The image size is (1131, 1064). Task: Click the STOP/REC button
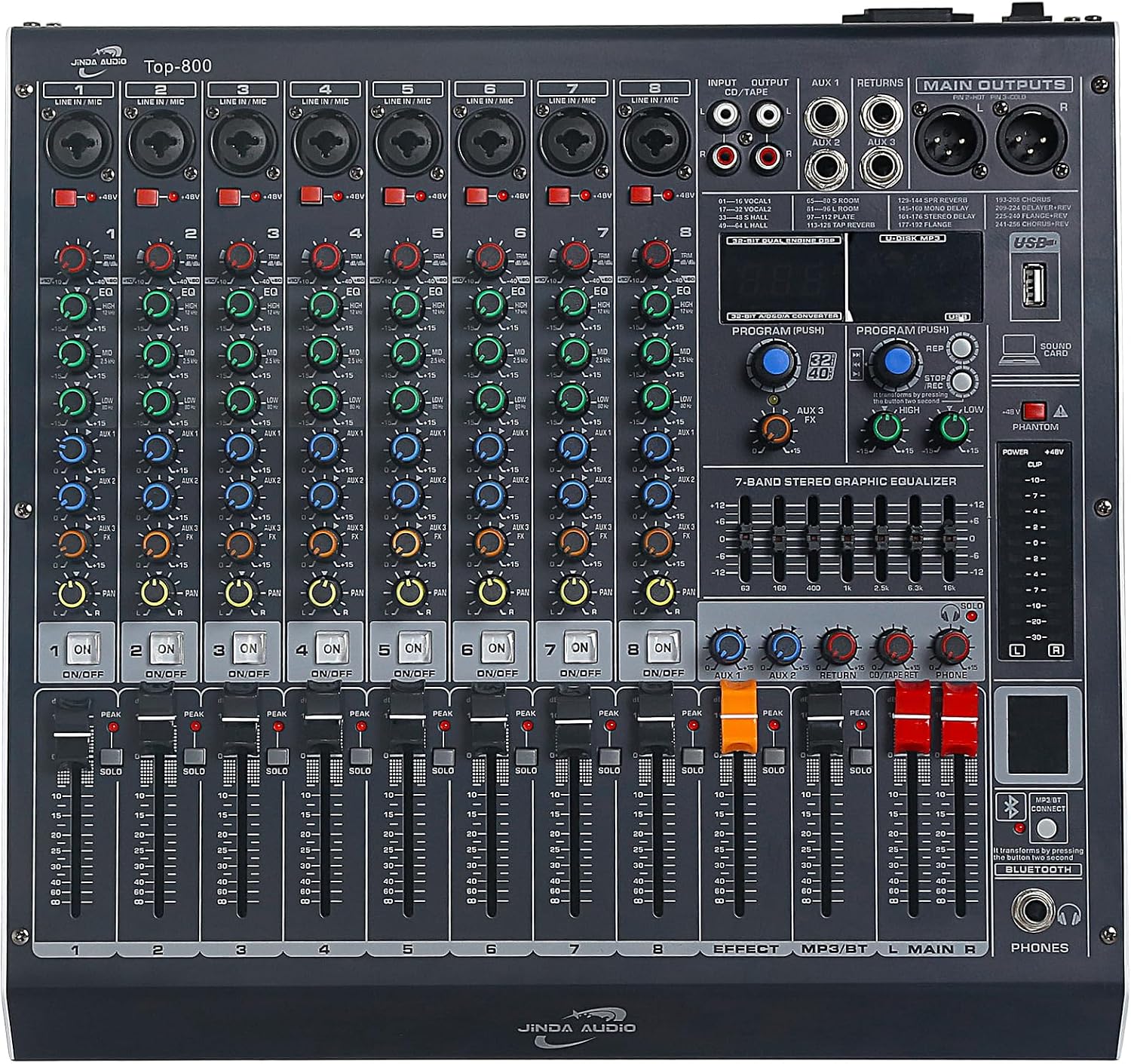pyautogui.click(x=961, y=381)
